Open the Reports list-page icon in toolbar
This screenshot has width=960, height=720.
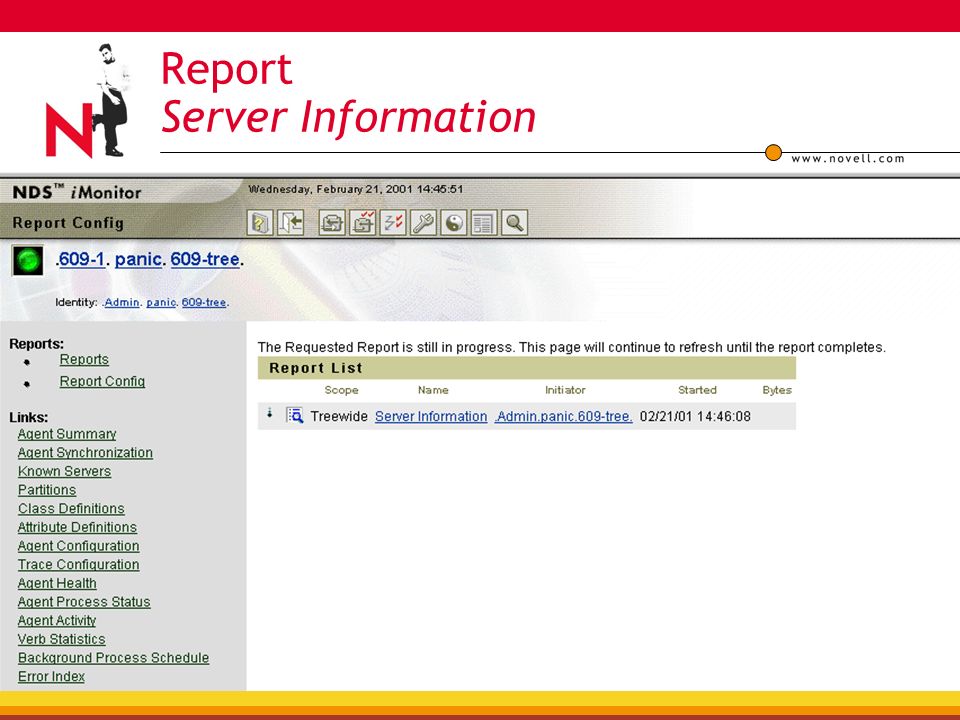[x=484, y=223]
